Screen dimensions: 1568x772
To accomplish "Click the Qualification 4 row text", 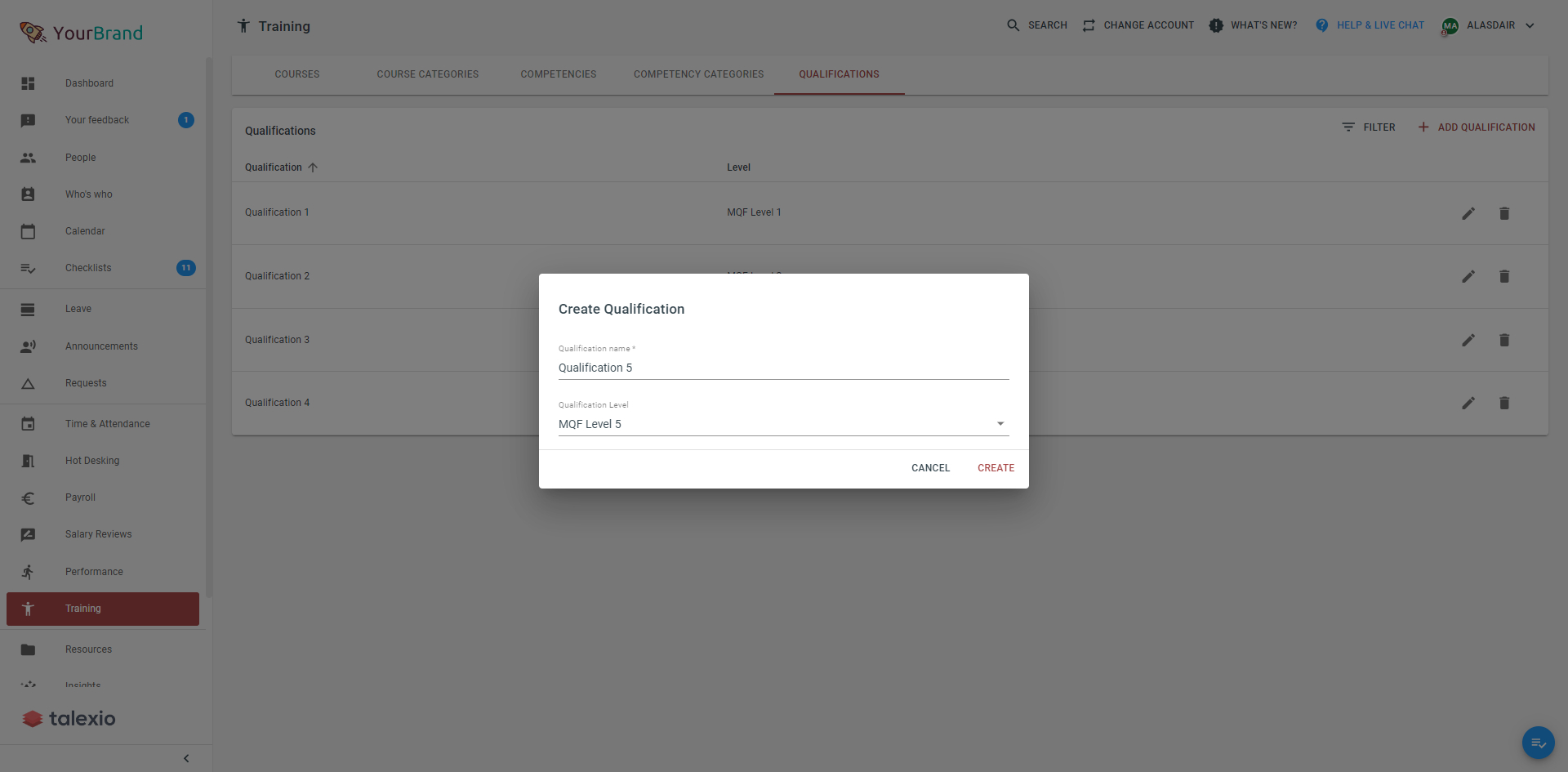I will pos(278,403).
